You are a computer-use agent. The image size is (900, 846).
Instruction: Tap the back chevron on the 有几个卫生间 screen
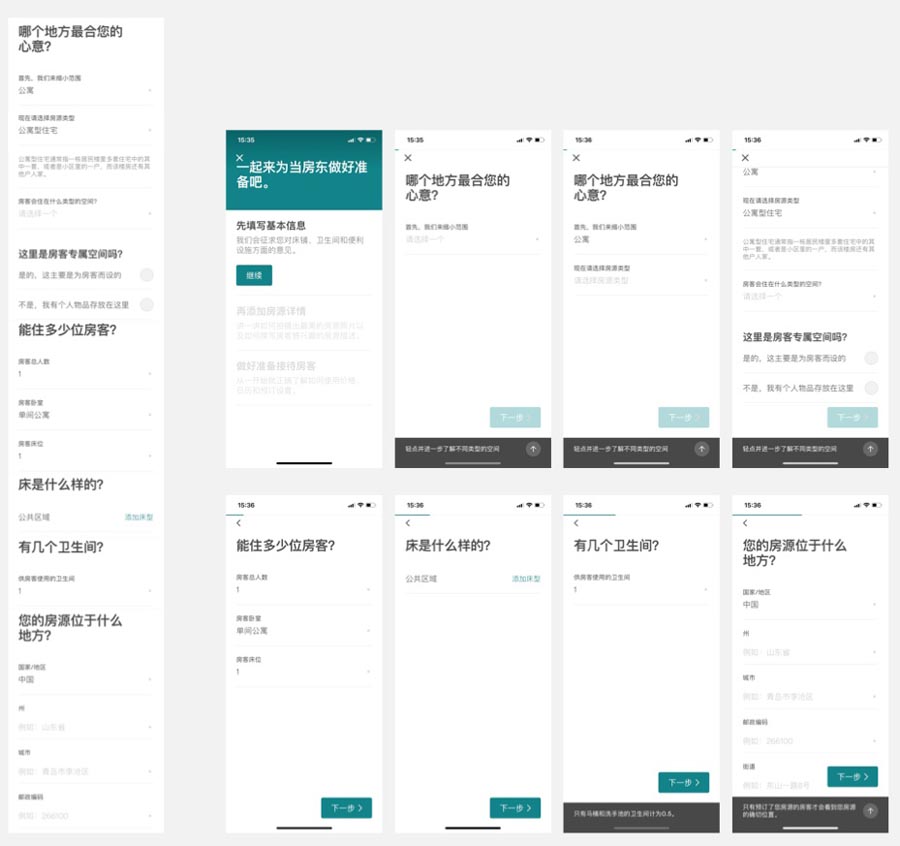pos(578,522)
